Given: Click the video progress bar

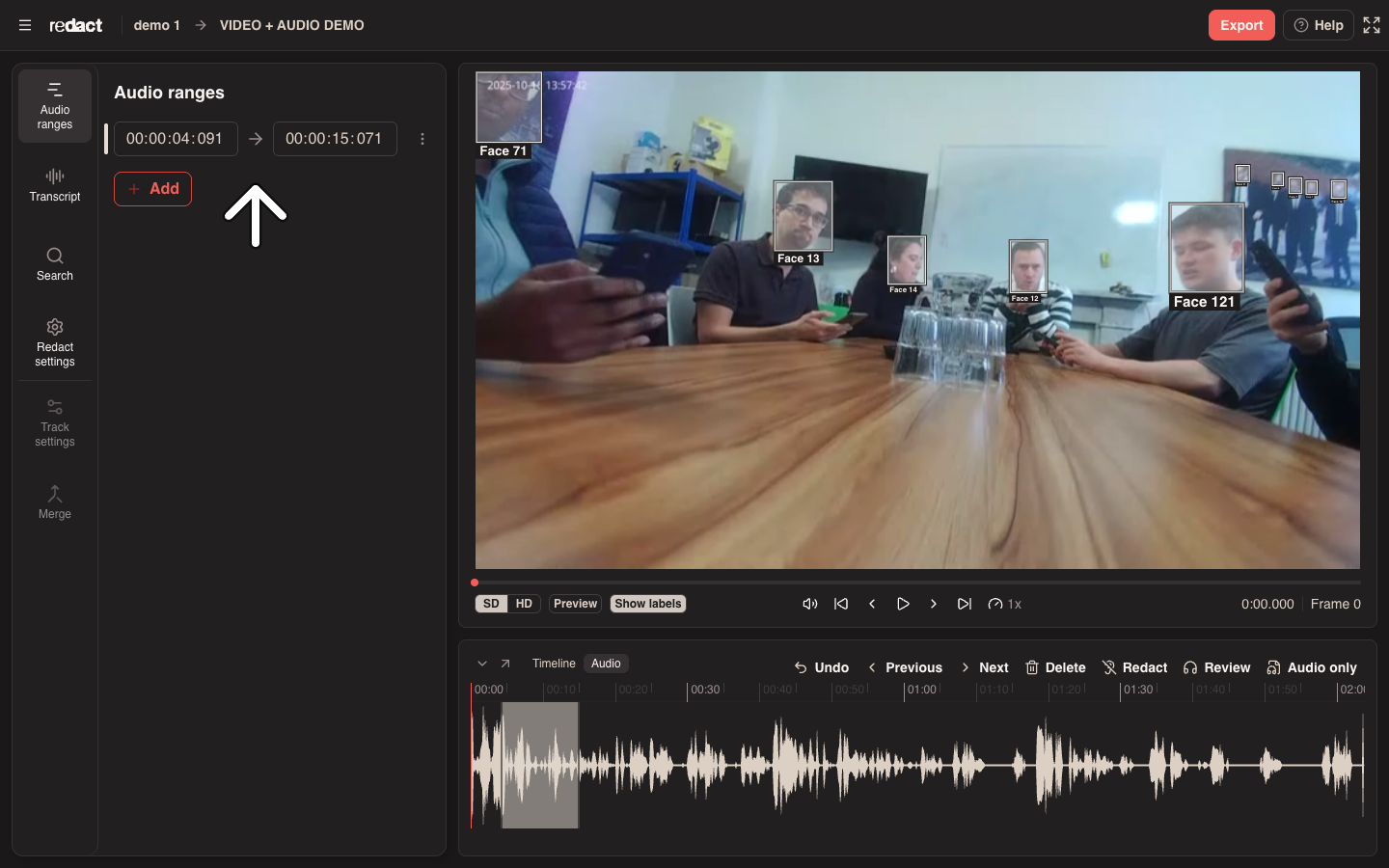Looking at the screenshot, I should pyautogui.click(x=917, y=583).
